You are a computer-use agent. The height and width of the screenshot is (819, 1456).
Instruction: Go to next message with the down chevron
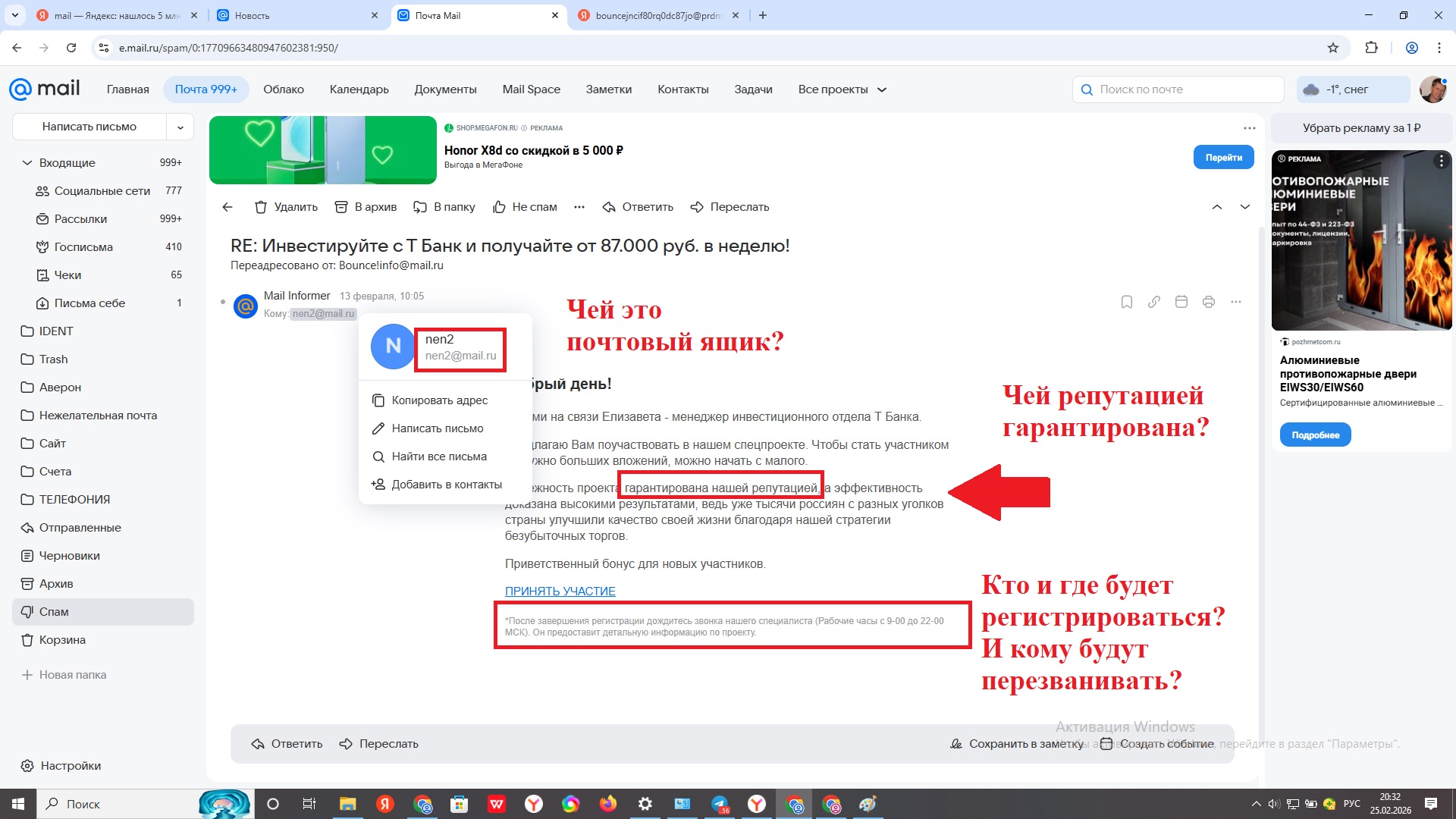point(1244,207)
